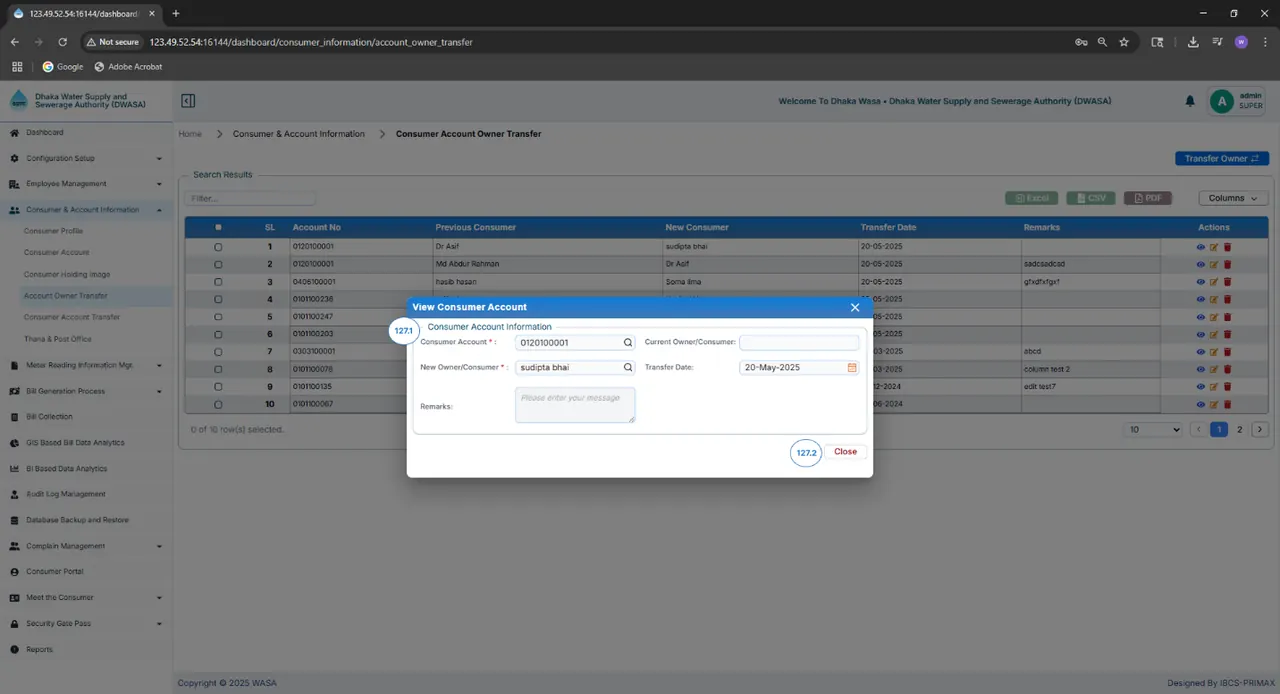Edit row 10 record with pencil icon

click(x=1214, y=404)
